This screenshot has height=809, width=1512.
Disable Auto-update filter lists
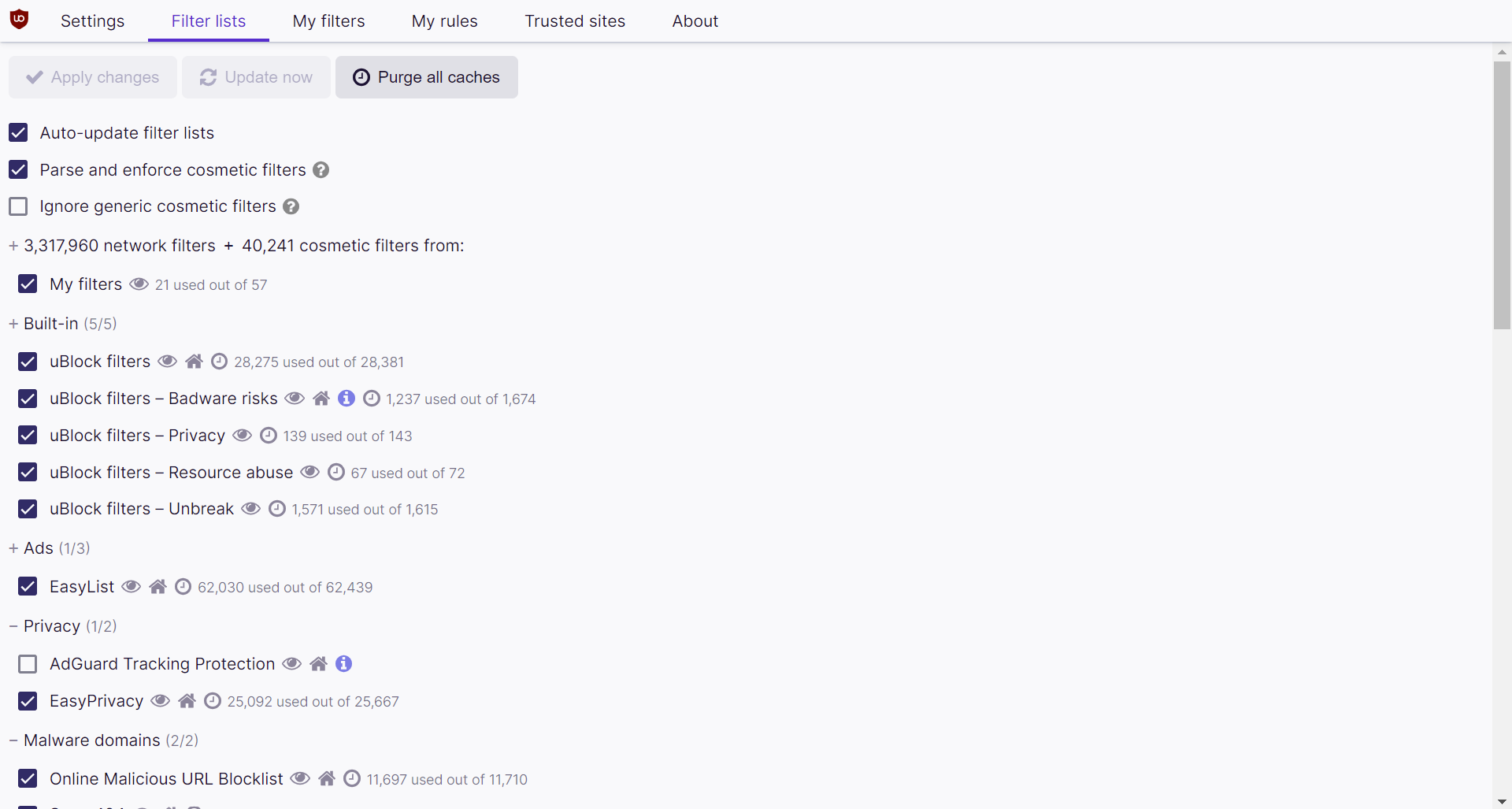[18, 132]
